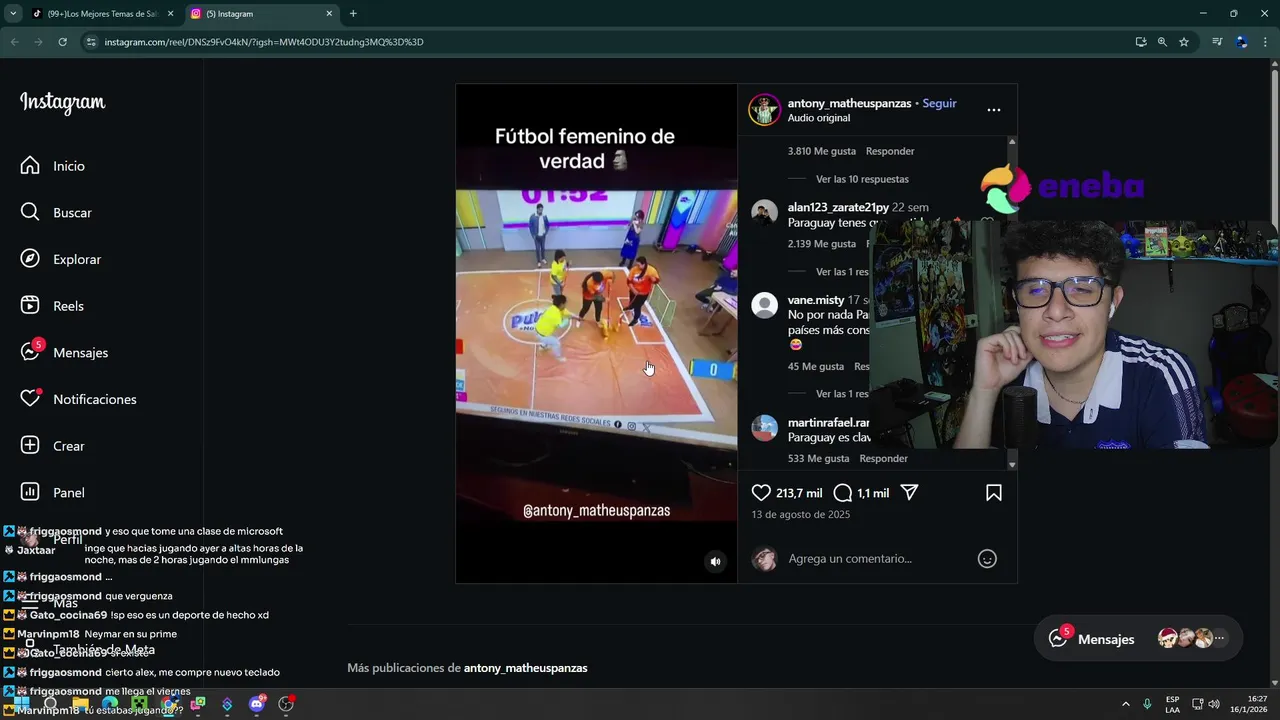Click the Instagram logo

click(62, 102)
